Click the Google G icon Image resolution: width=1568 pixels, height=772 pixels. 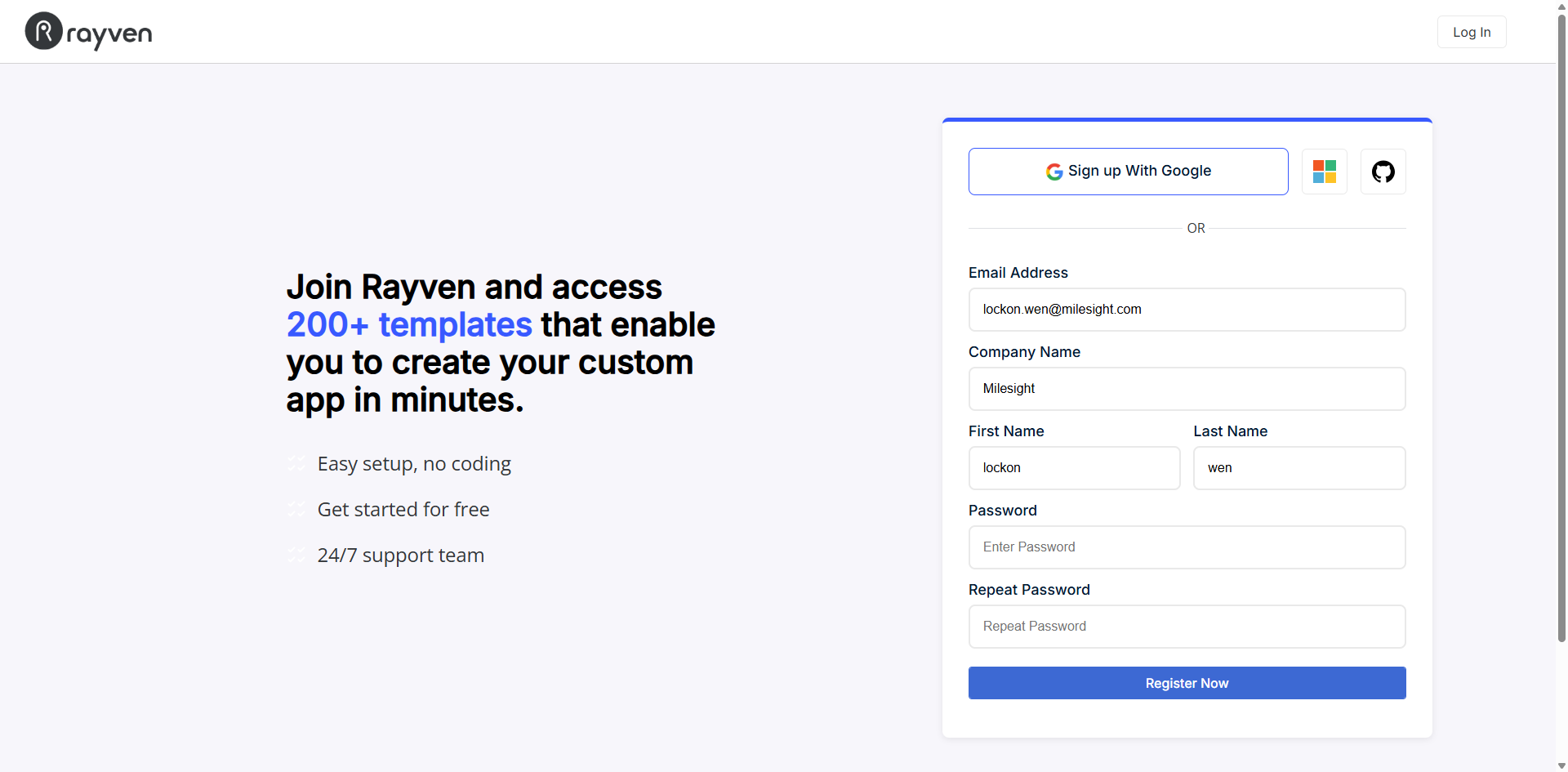(x=1054, y=172)
